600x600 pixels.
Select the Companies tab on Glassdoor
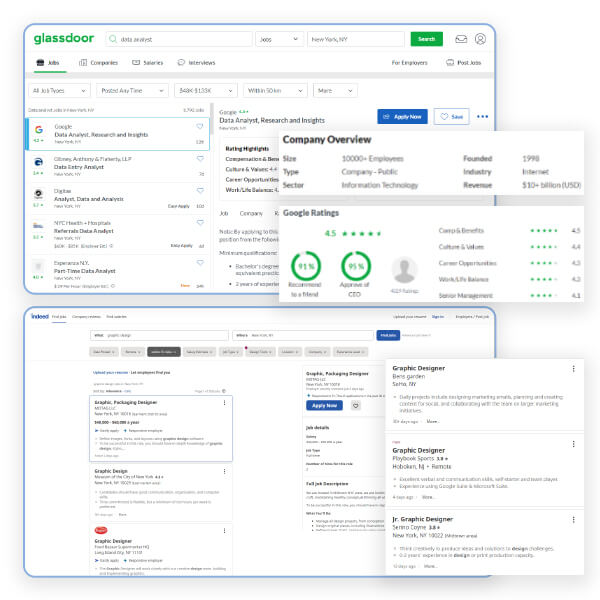tap(98, 62)
